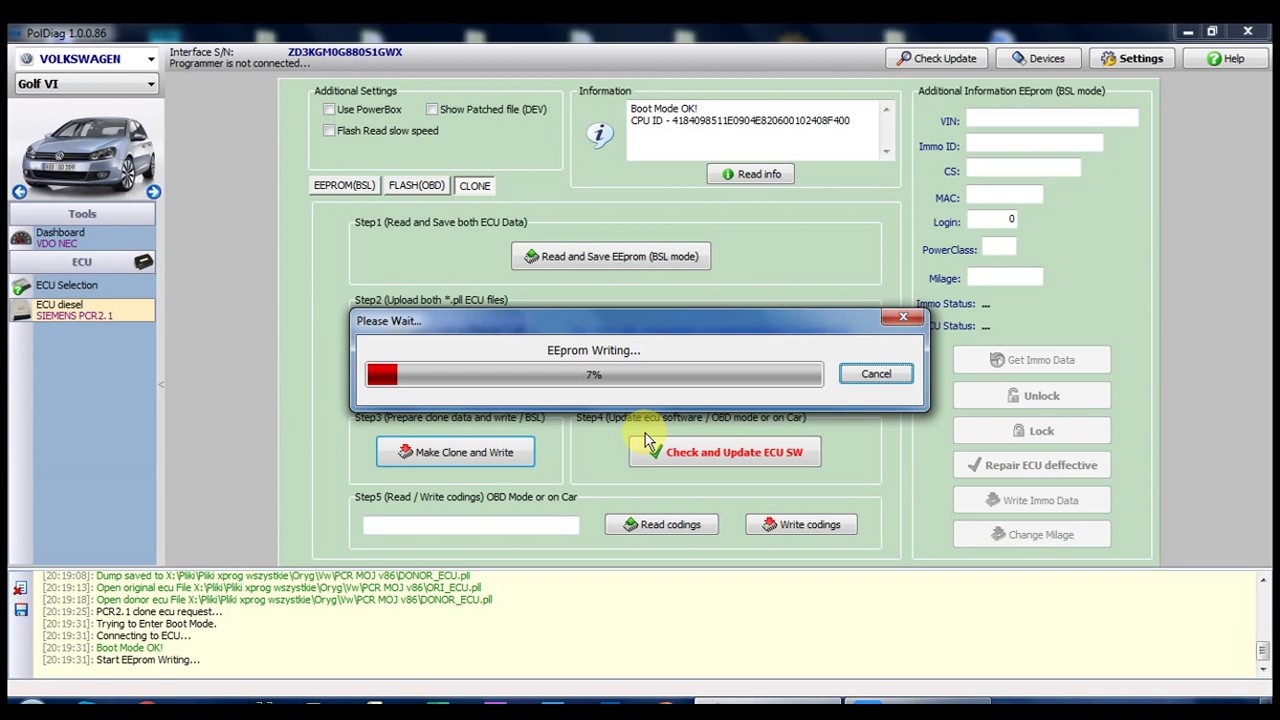Save the log with floppy icon
The width and height of the screenshot is (1280, 720).
coord(20,610)
